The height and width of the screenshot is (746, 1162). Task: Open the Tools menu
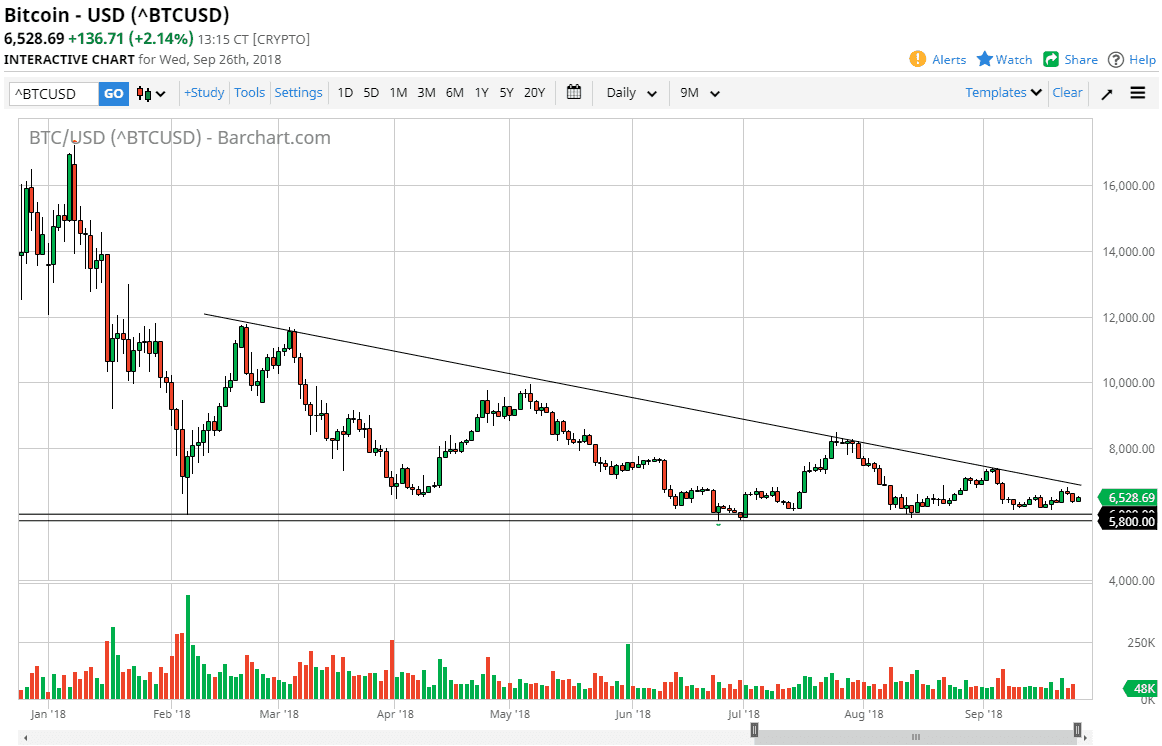pos(249,92)
